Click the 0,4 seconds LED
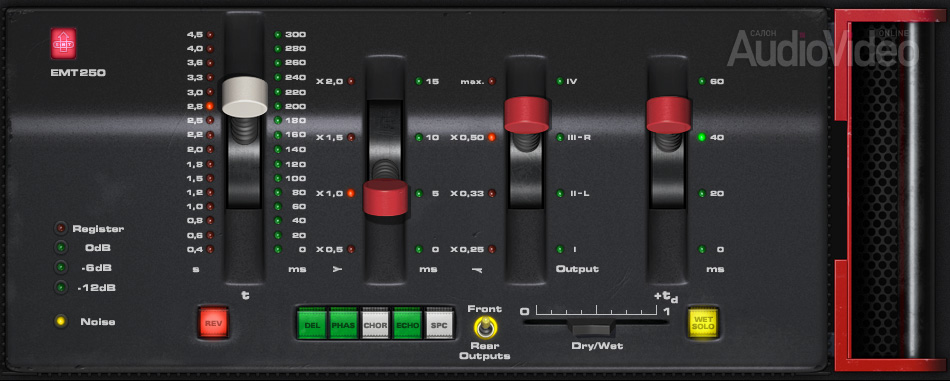The image size is (950, 381). point(210,249)
